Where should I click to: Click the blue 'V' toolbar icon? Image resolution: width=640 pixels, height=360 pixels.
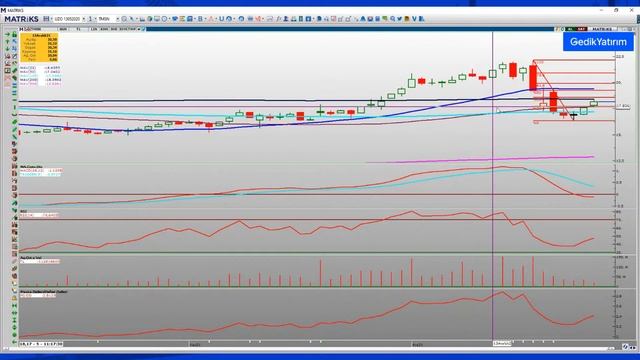[x=414, y=19]
